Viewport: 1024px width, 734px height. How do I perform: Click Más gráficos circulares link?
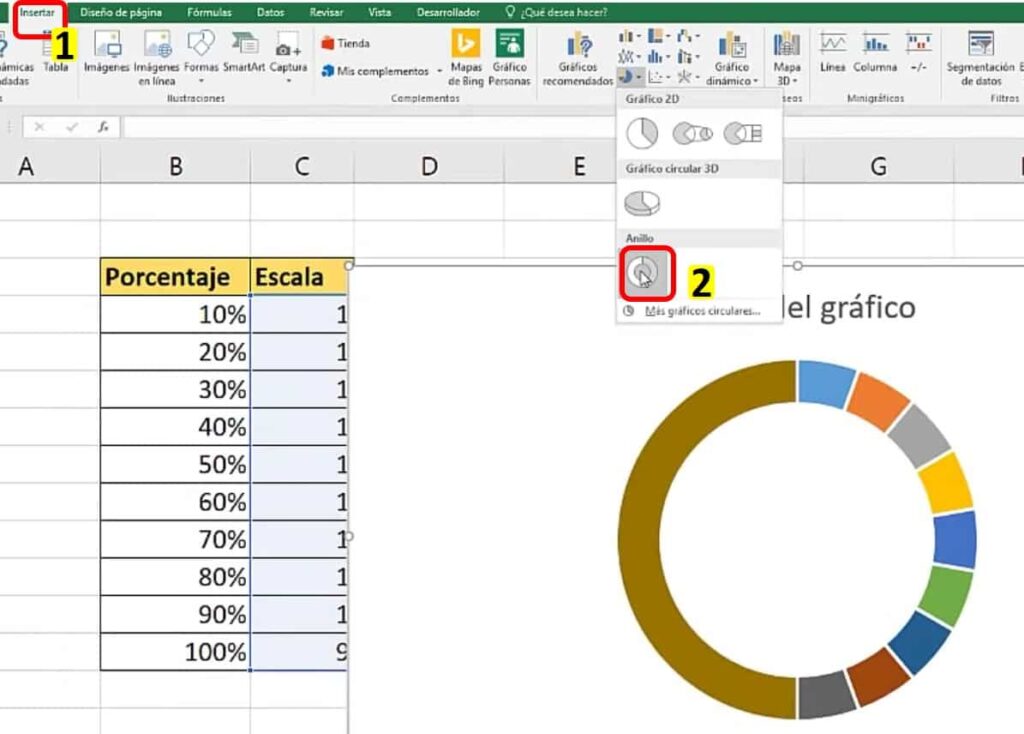click(x=702, y=311)
